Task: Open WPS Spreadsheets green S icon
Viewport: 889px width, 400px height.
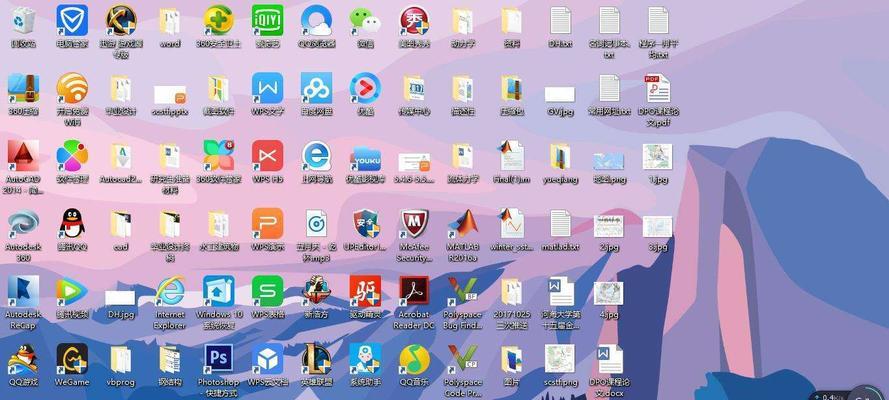Action: click(268, 291)
